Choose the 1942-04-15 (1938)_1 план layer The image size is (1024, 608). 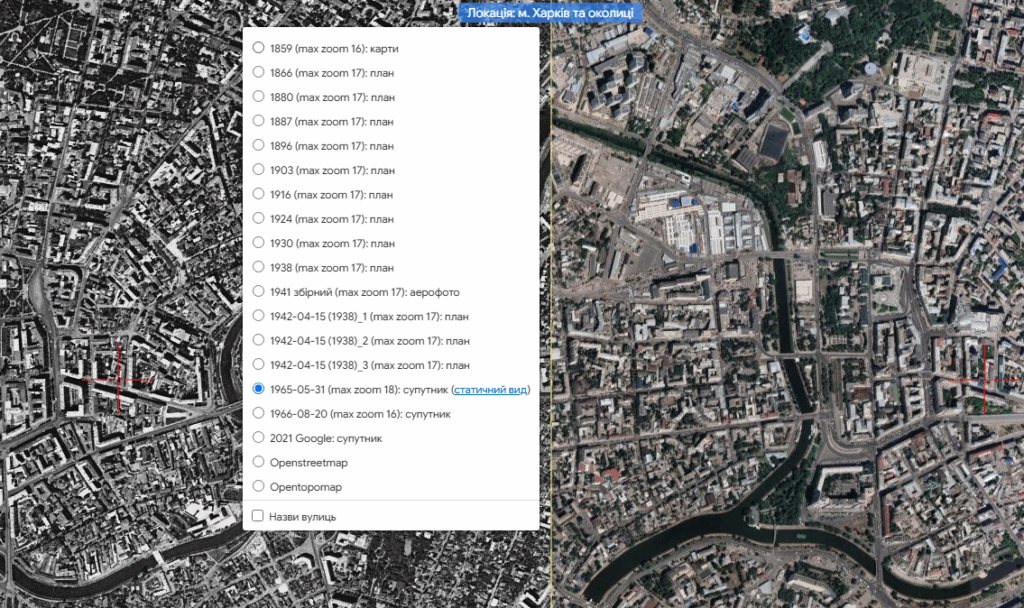coord(259,316)
